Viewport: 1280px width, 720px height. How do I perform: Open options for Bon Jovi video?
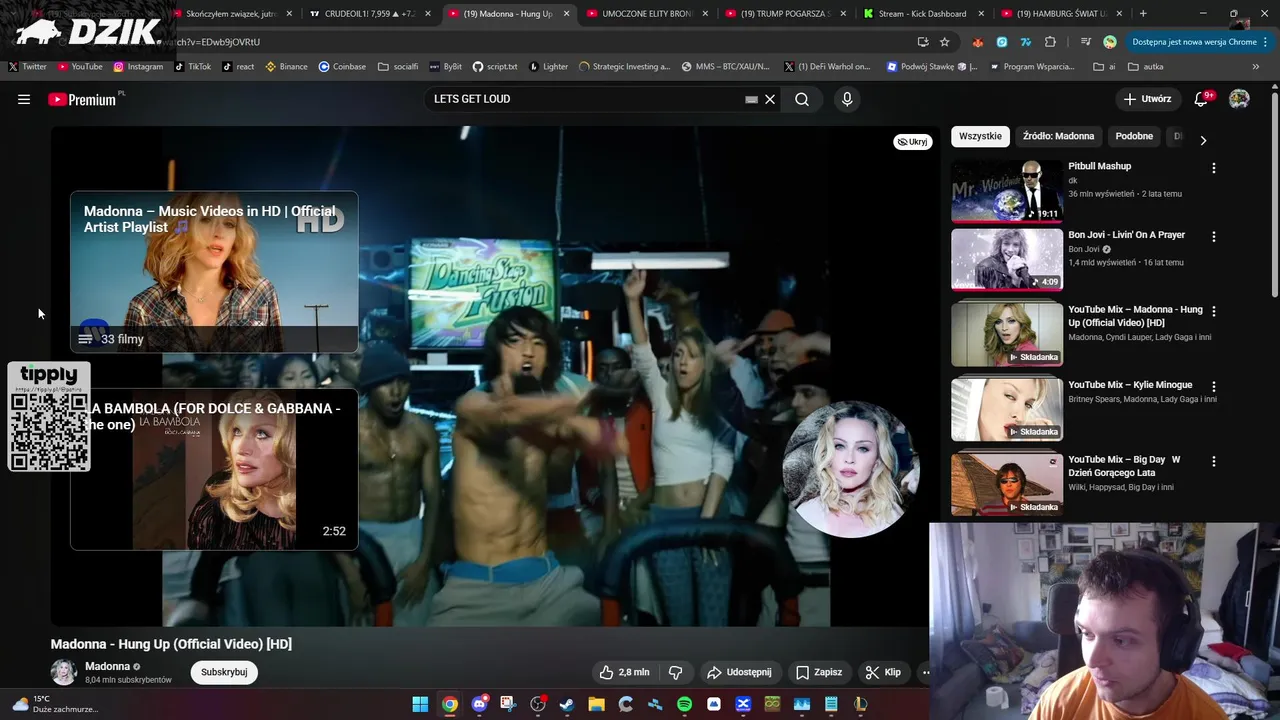(x=1214, y=237)
